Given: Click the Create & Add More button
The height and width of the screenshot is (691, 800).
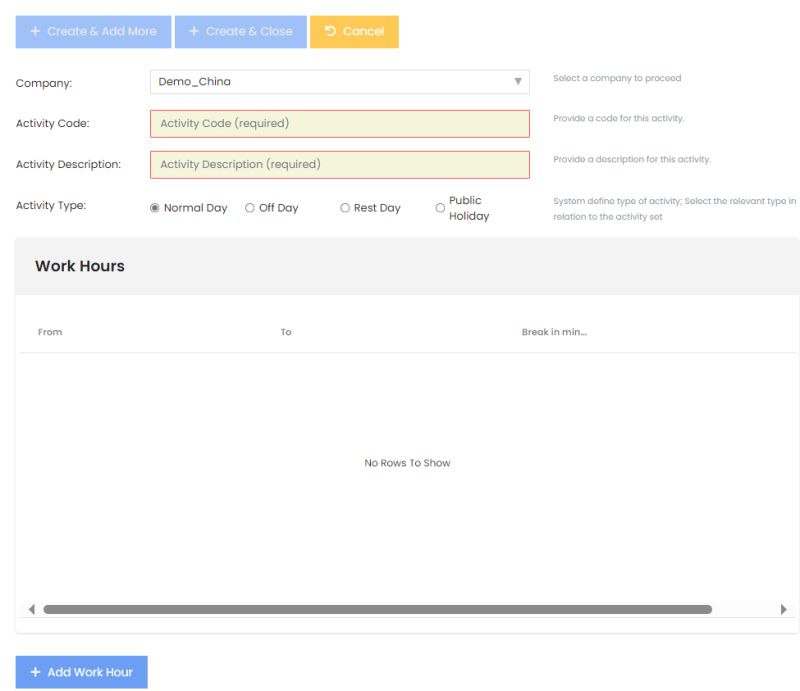Looking at the screenshot, I should [x=92, y=31].
